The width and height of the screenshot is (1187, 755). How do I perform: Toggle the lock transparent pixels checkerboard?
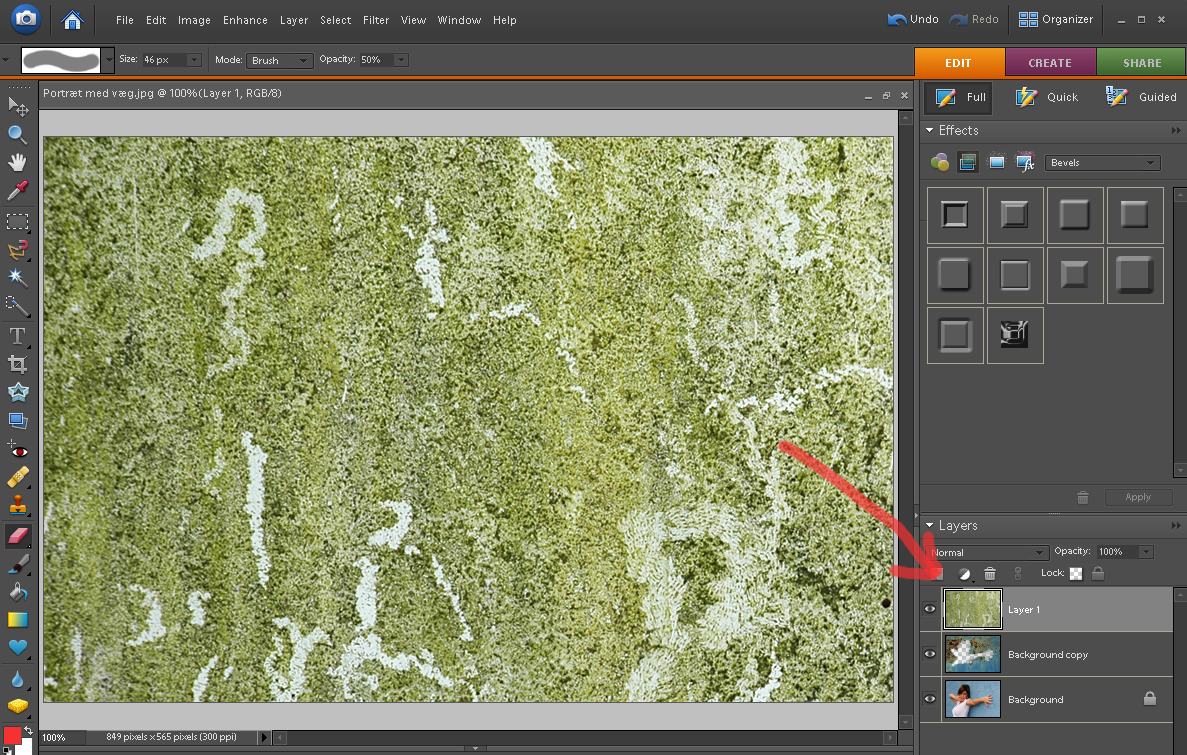coord(1076,574)
